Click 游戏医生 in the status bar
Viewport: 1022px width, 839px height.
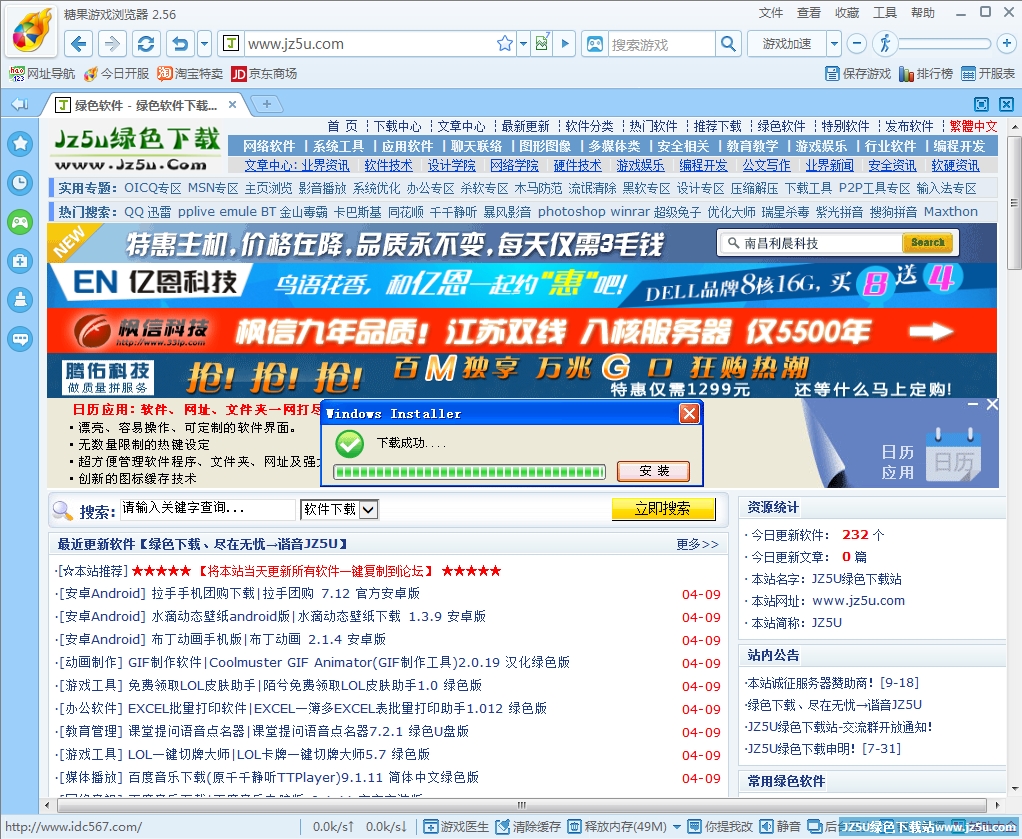456,827
